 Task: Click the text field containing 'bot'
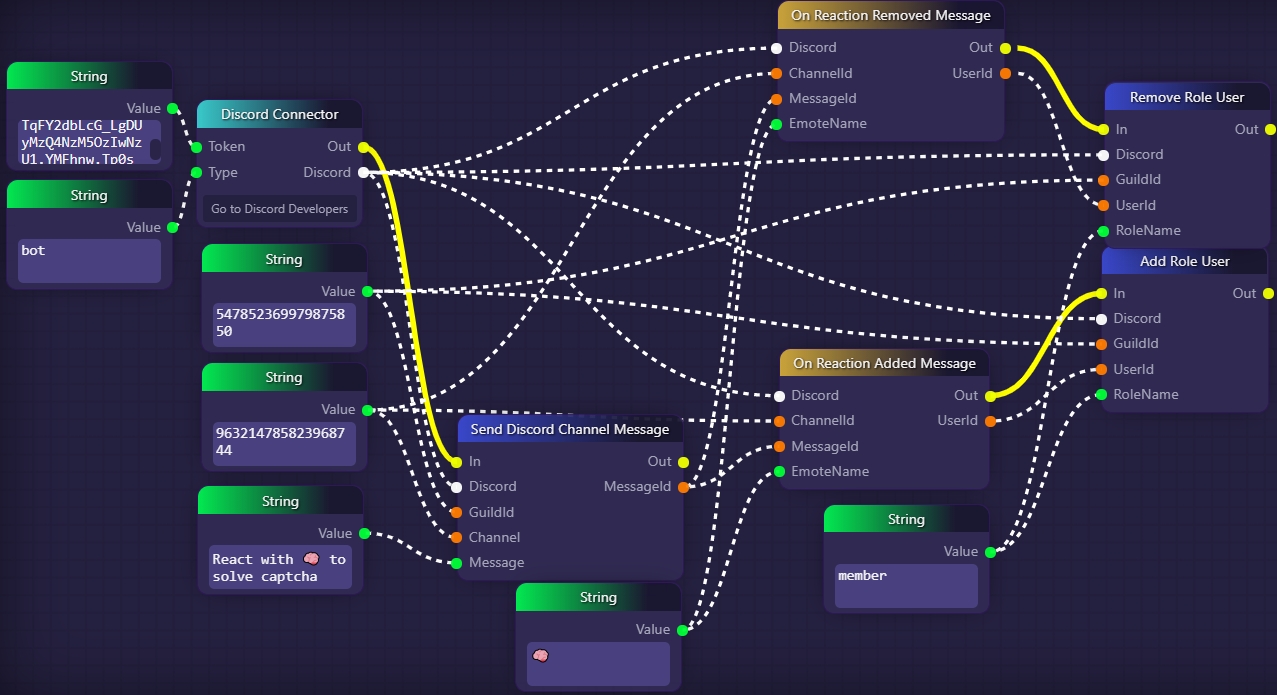click(88, 260)
